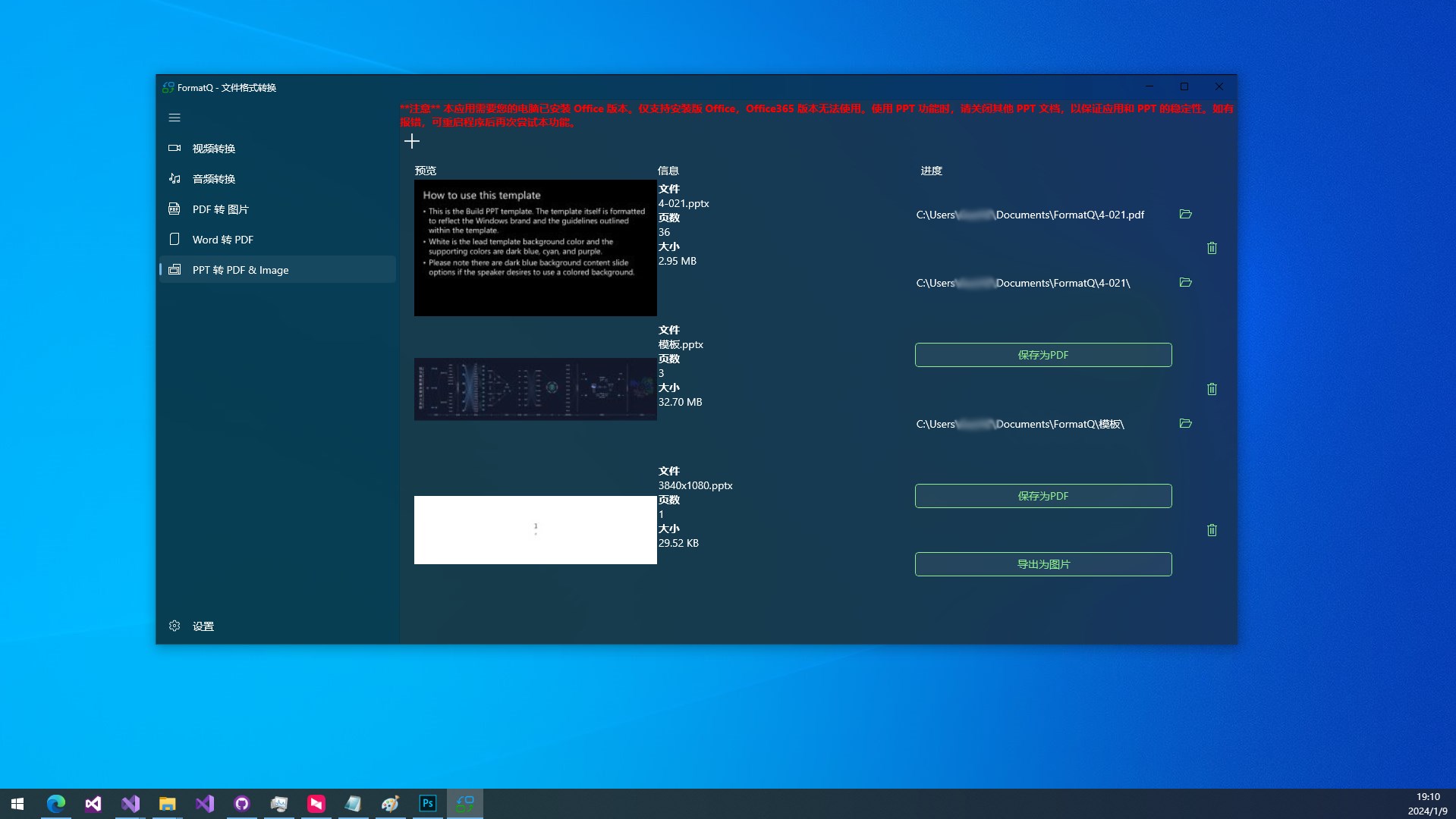Click the output path ending in 4-021.pdf

(x=1030, y=215)
